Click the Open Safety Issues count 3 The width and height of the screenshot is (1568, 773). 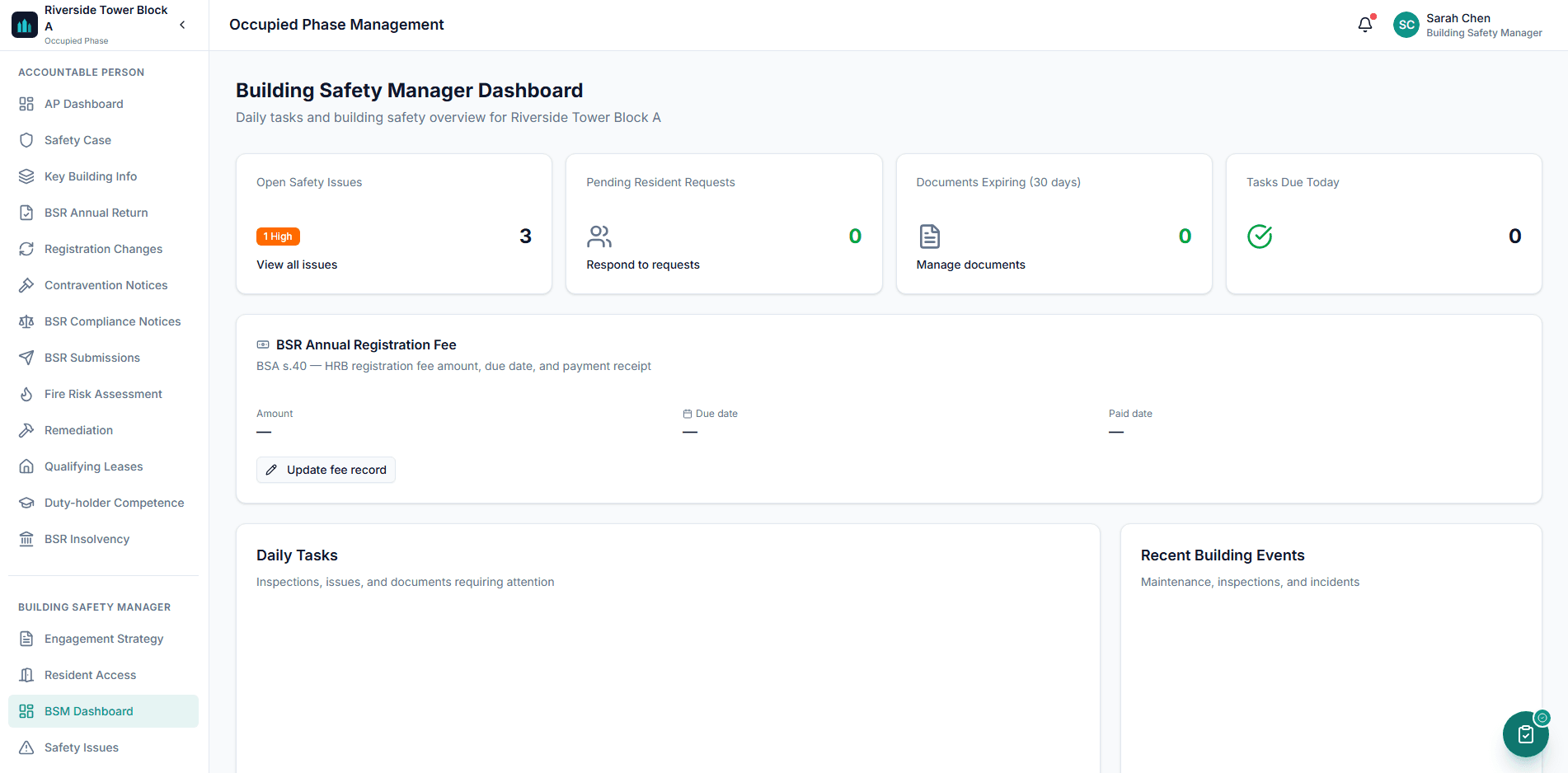(x=525, y=237)
